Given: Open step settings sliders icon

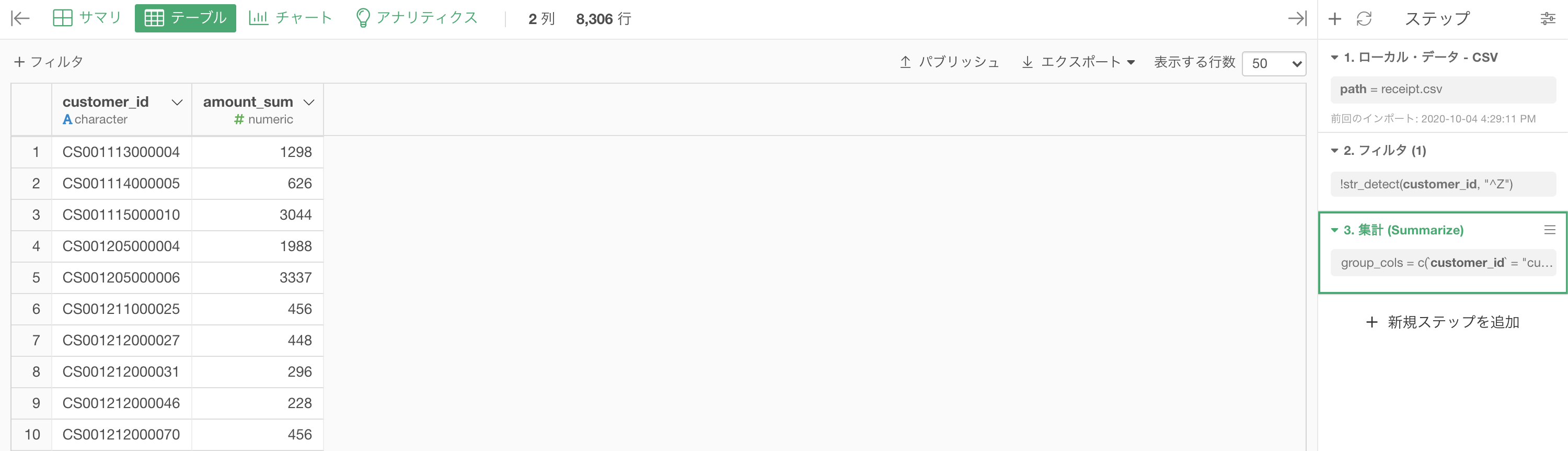Looking at the screenshot, I should pos(1548,19).
